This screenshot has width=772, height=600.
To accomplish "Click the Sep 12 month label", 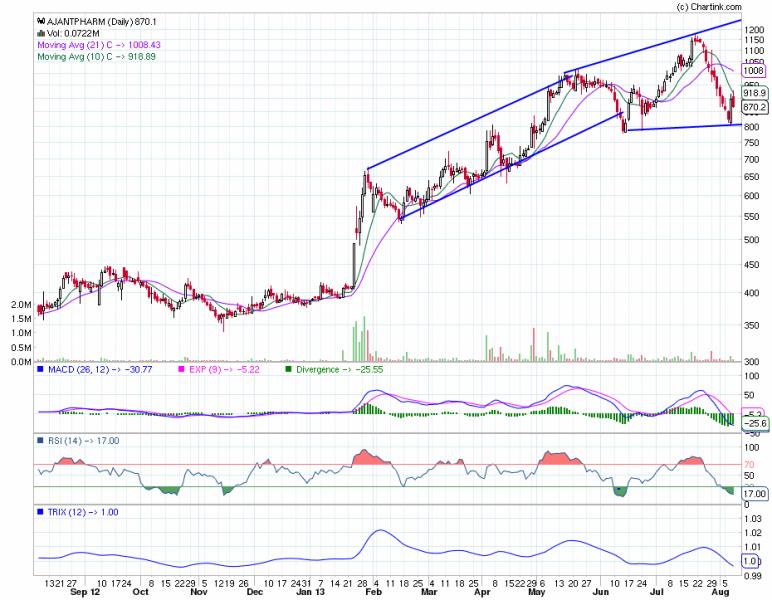I will (85, 592).
